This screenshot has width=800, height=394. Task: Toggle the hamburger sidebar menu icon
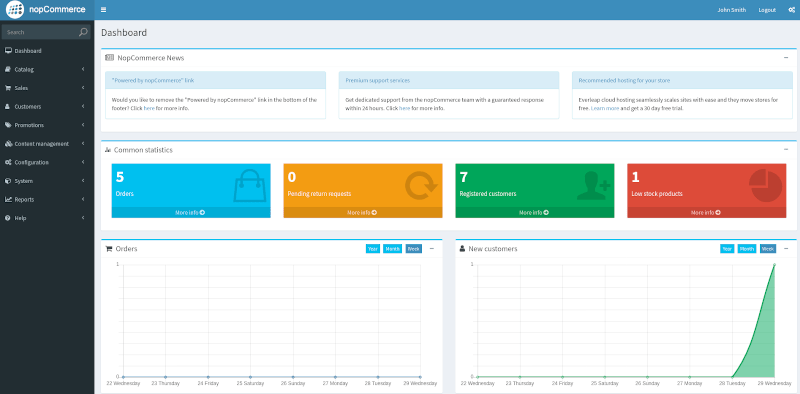click(x=104, y=10)
